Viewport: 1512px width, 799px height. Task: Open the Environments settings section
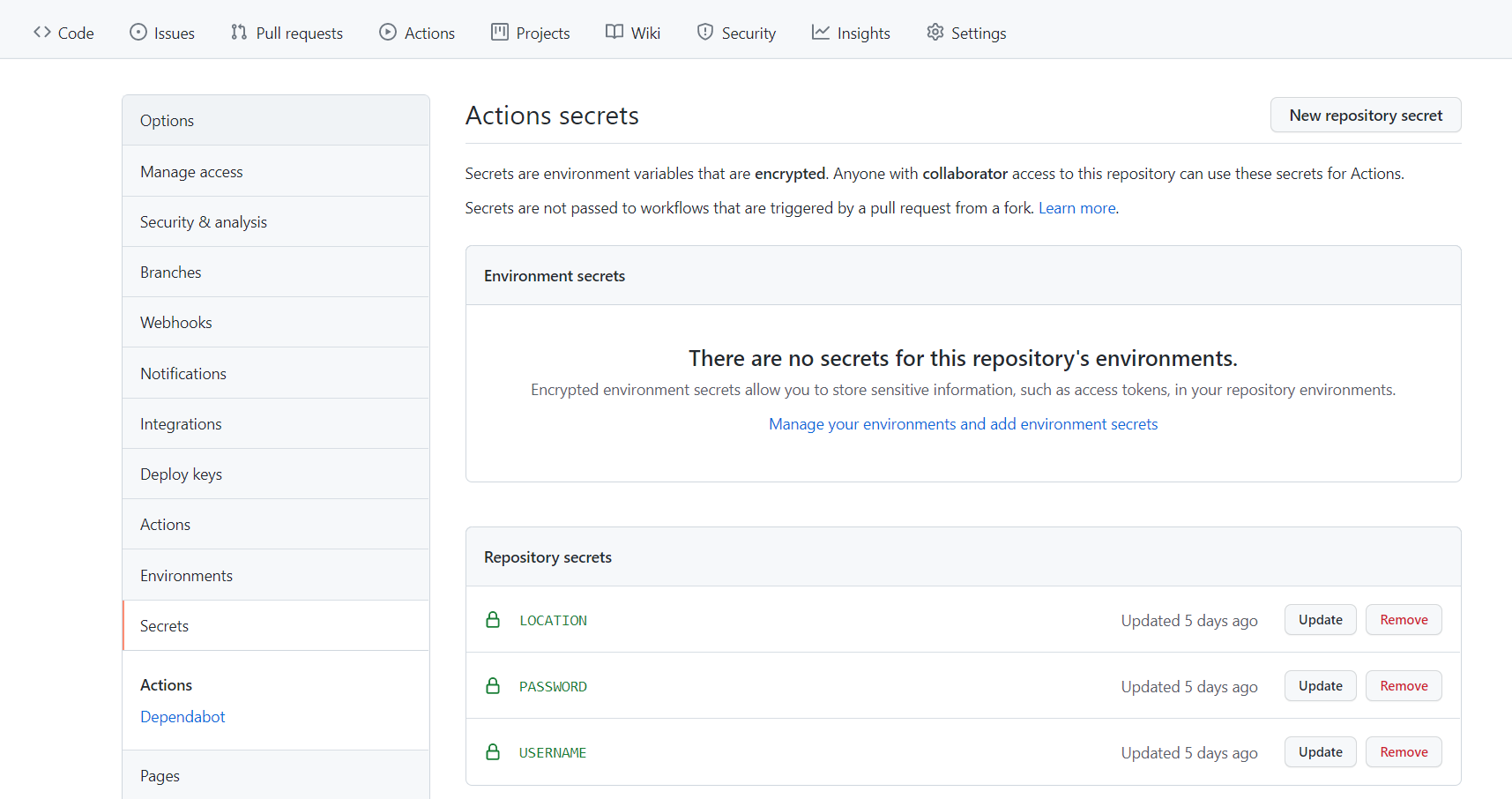(x=186, y=576)
